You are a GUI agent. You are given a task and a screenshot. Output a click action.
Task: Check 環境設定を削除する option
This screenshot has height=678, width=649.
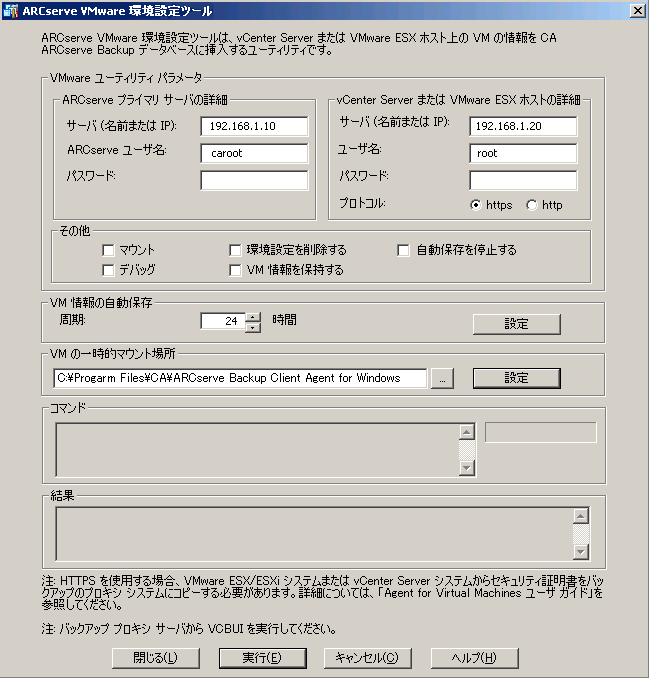pyautogui.click(x=235, y=250)
